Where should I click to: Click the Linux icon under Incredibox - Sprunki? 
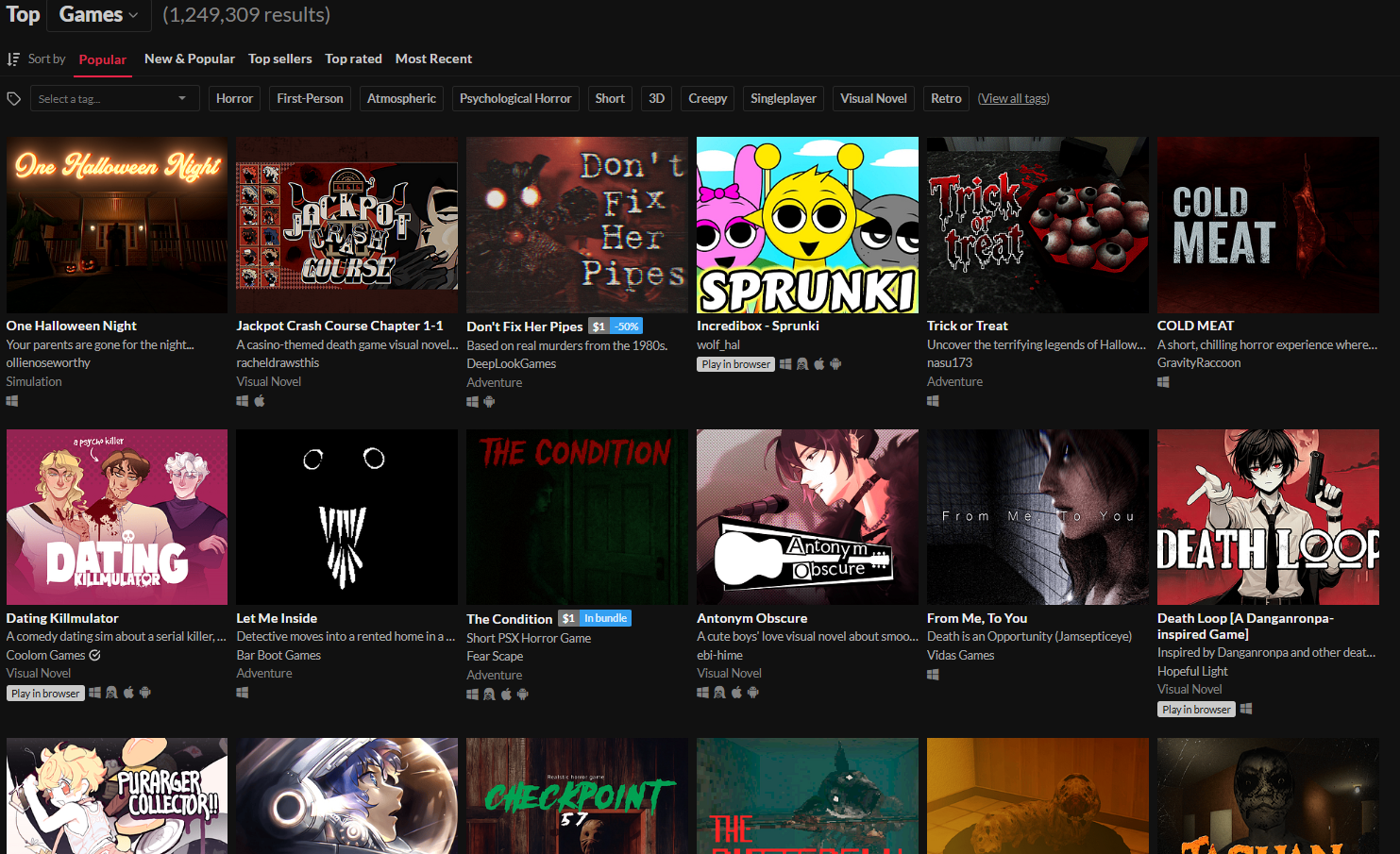coord(802,364)
